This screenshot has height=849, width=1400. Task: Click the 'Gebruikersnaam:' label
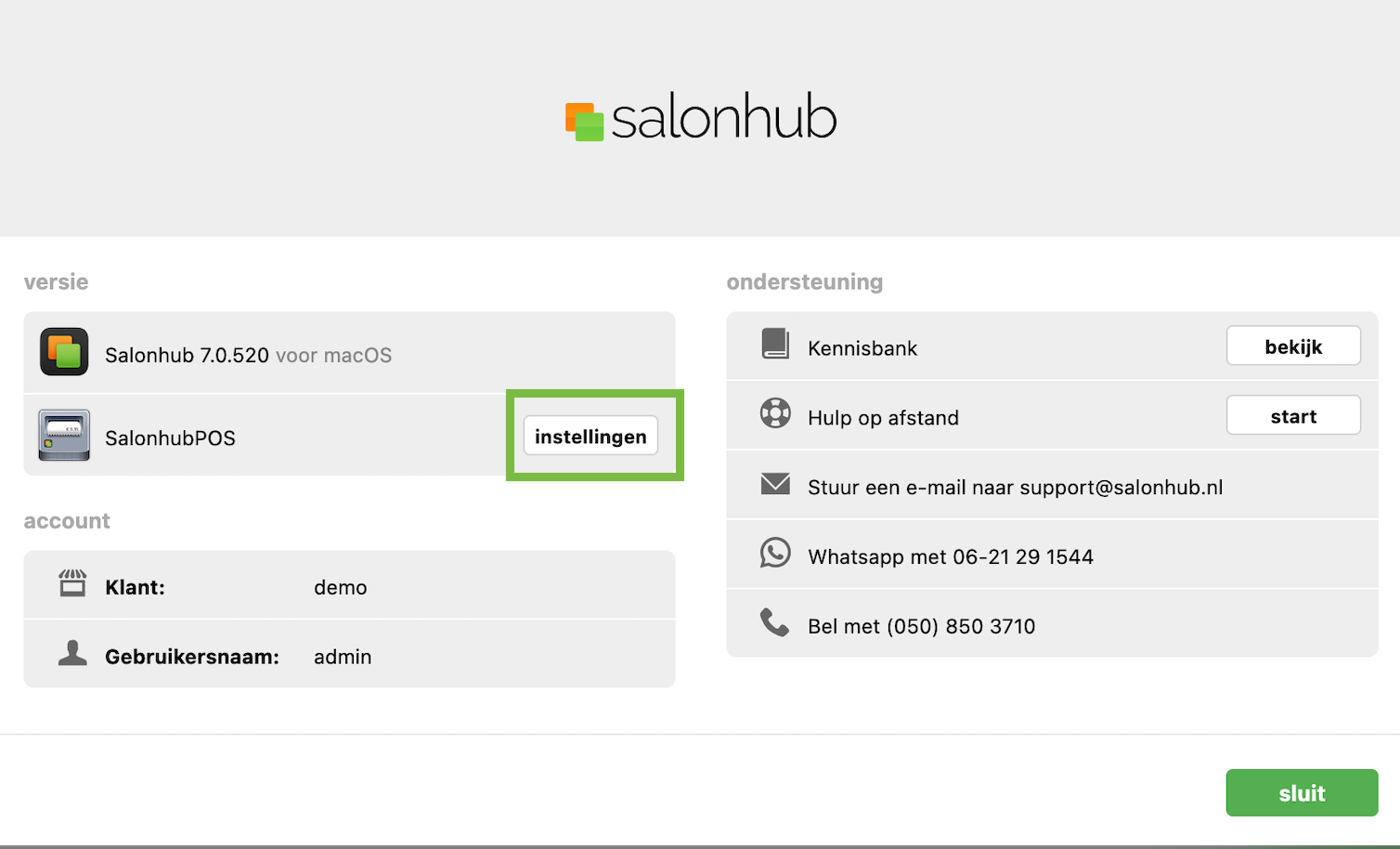(192, 657)
